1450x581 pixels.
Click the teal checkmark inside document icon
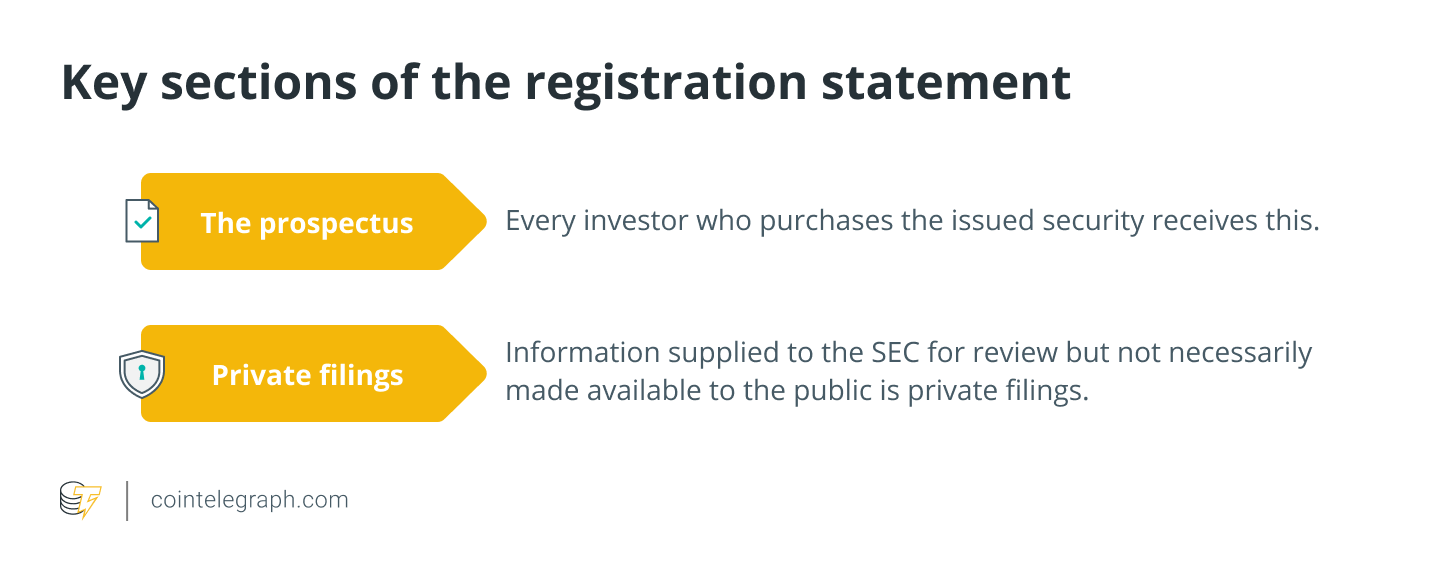(x=144, y=223)
